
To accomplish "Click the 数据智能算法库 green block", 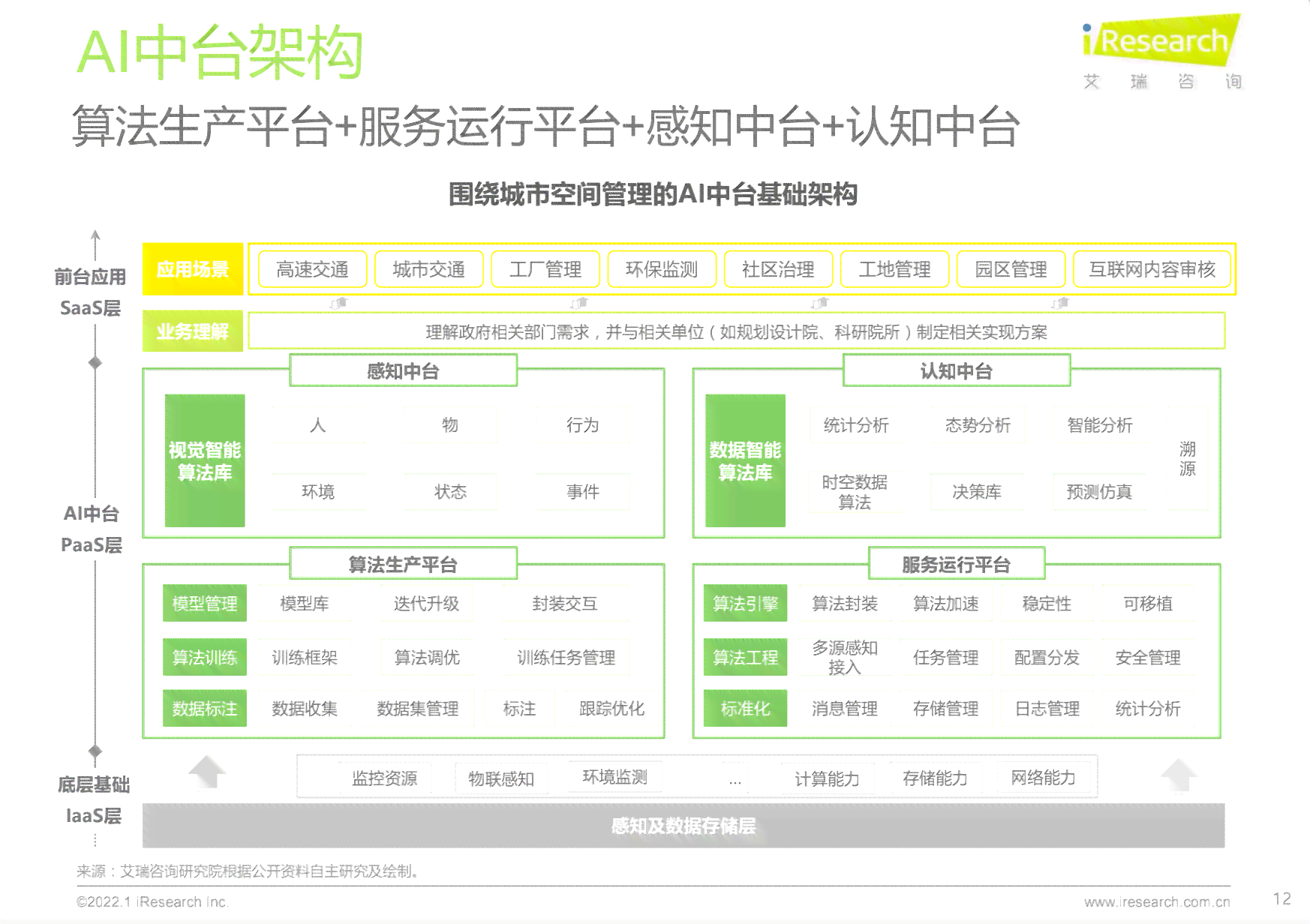I will click(x=745, y=460).
